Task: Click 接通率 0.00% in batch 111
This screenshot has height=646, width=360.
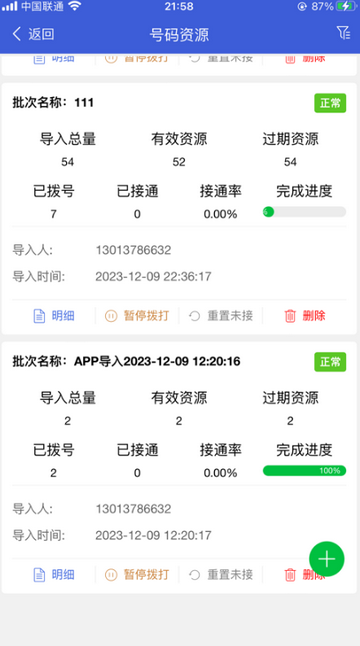Action: point(220,214)
